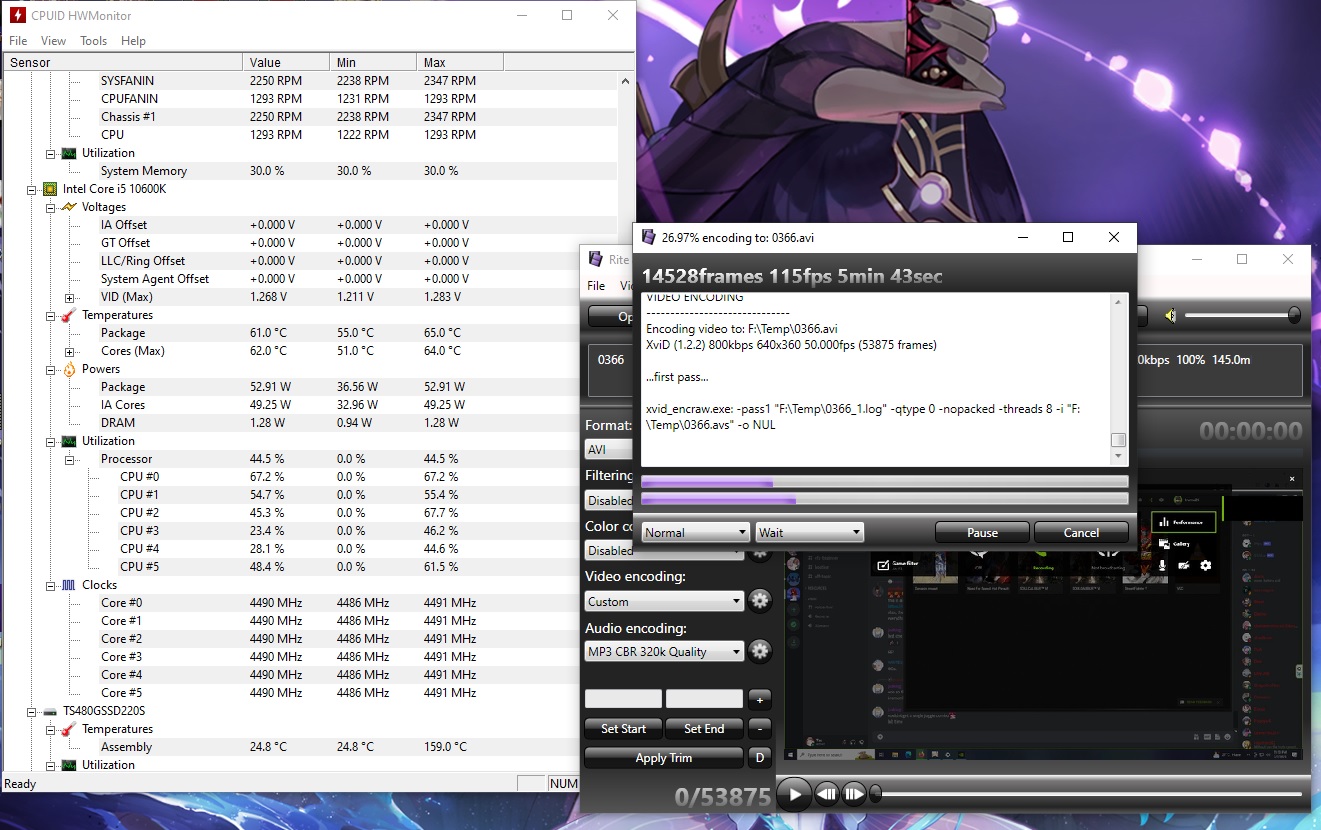Click the Intel Core i5 10600K chip icon
The width and height of the screenshot is (1321, 830).
tap(50, 189)
